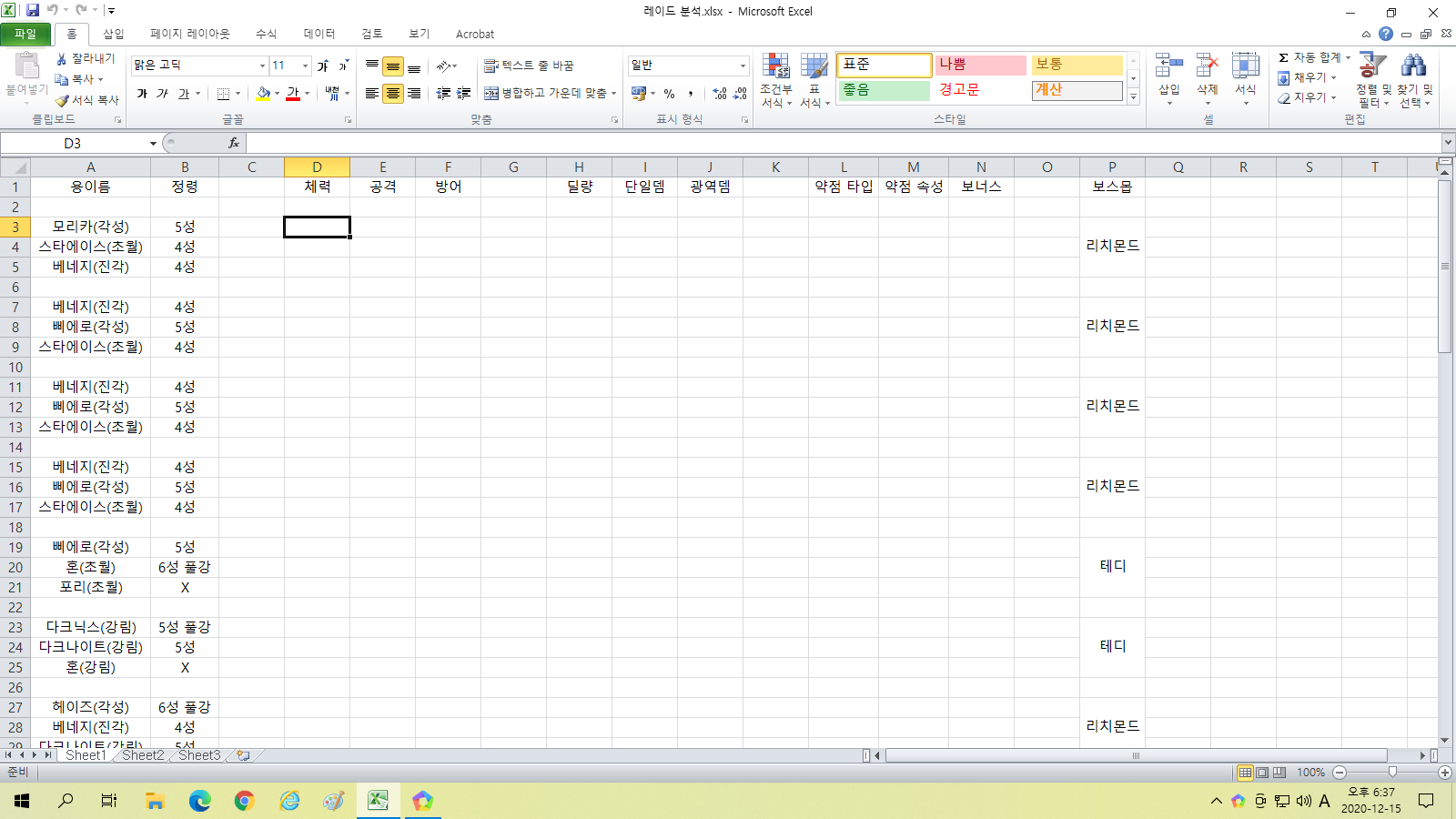Click the percent style icon
The image size is (1456, 819).
point(669,94)
